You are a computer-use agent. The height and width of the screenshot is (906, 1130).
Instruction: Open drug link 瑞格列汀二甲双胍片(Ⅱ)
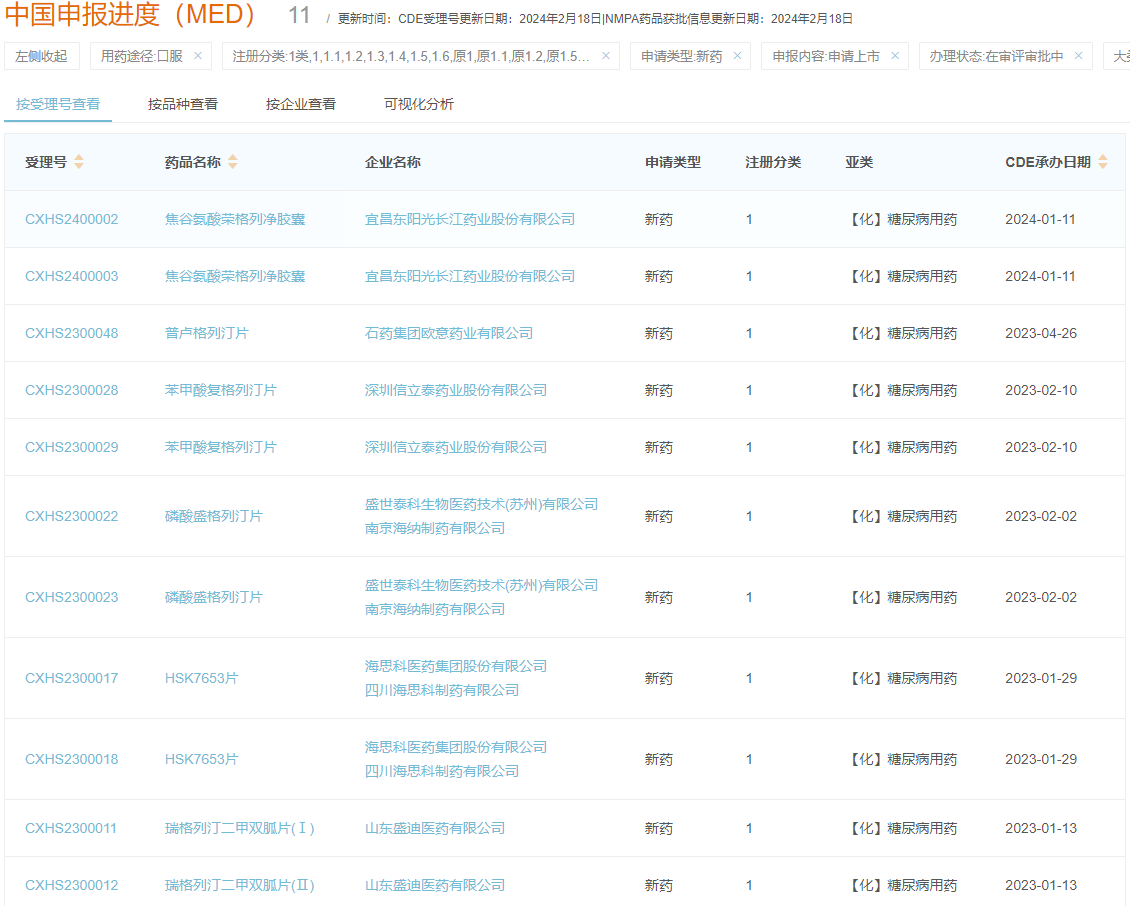[239, 885]
